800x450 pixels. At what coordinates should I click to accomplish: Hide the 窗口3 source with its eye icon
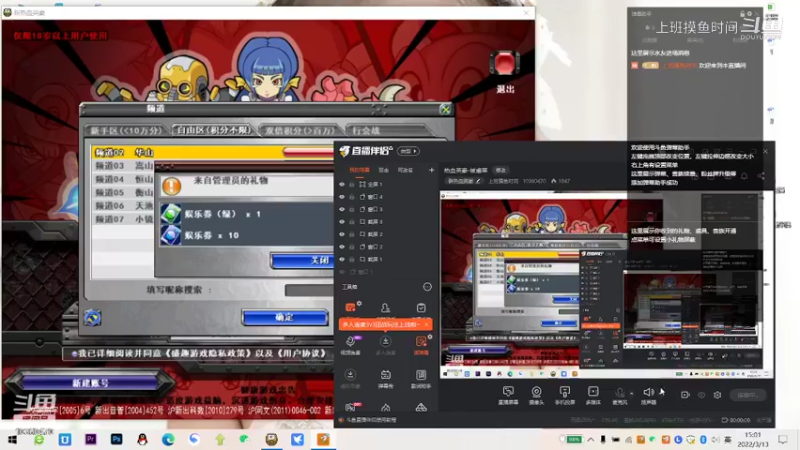[342, 209]
